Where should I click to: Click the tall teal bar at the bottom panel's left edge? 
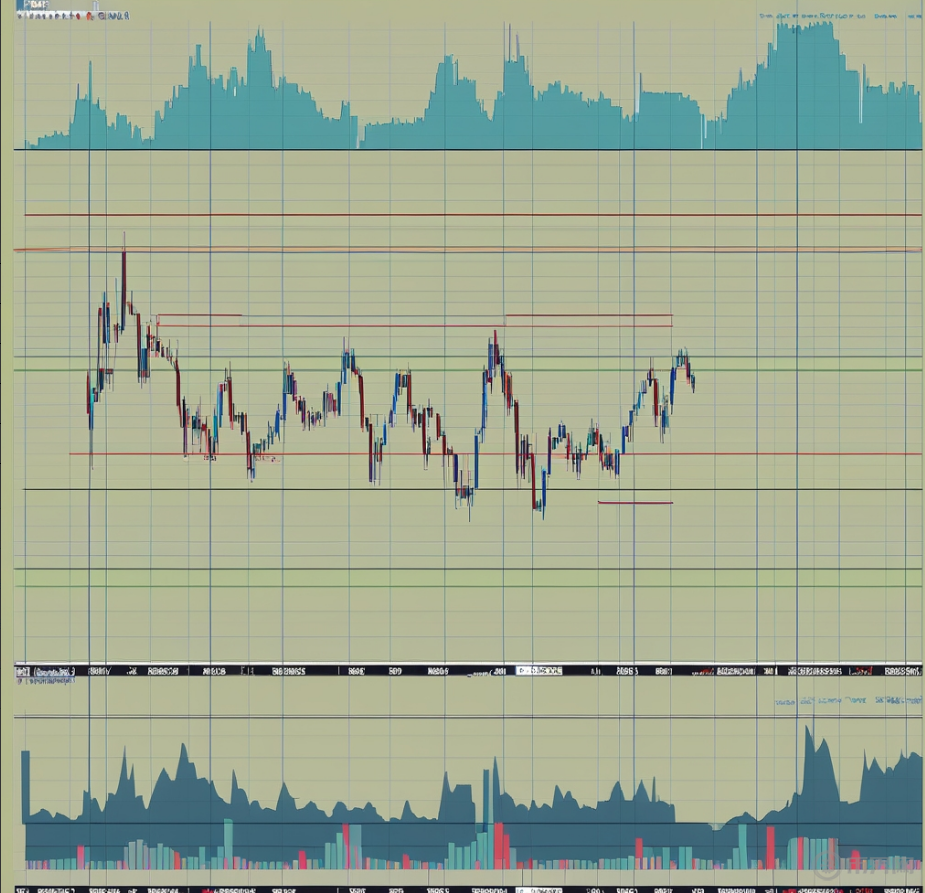click(25, 790)
